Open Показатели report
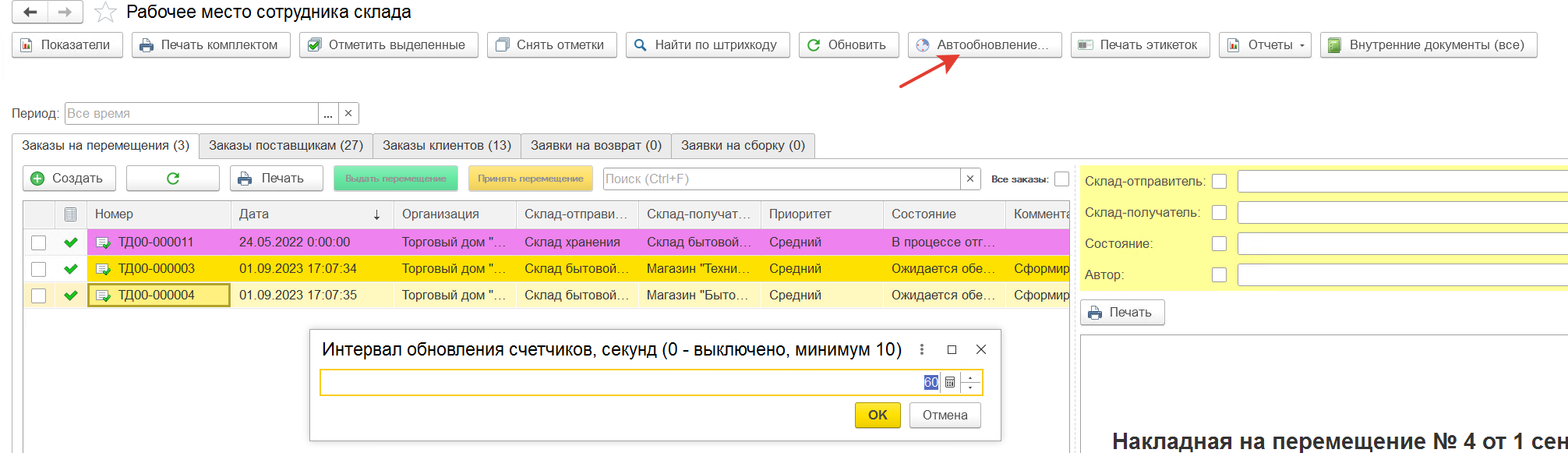The width and height of the screenshot is (1568, 453). (x=68, y=45)
